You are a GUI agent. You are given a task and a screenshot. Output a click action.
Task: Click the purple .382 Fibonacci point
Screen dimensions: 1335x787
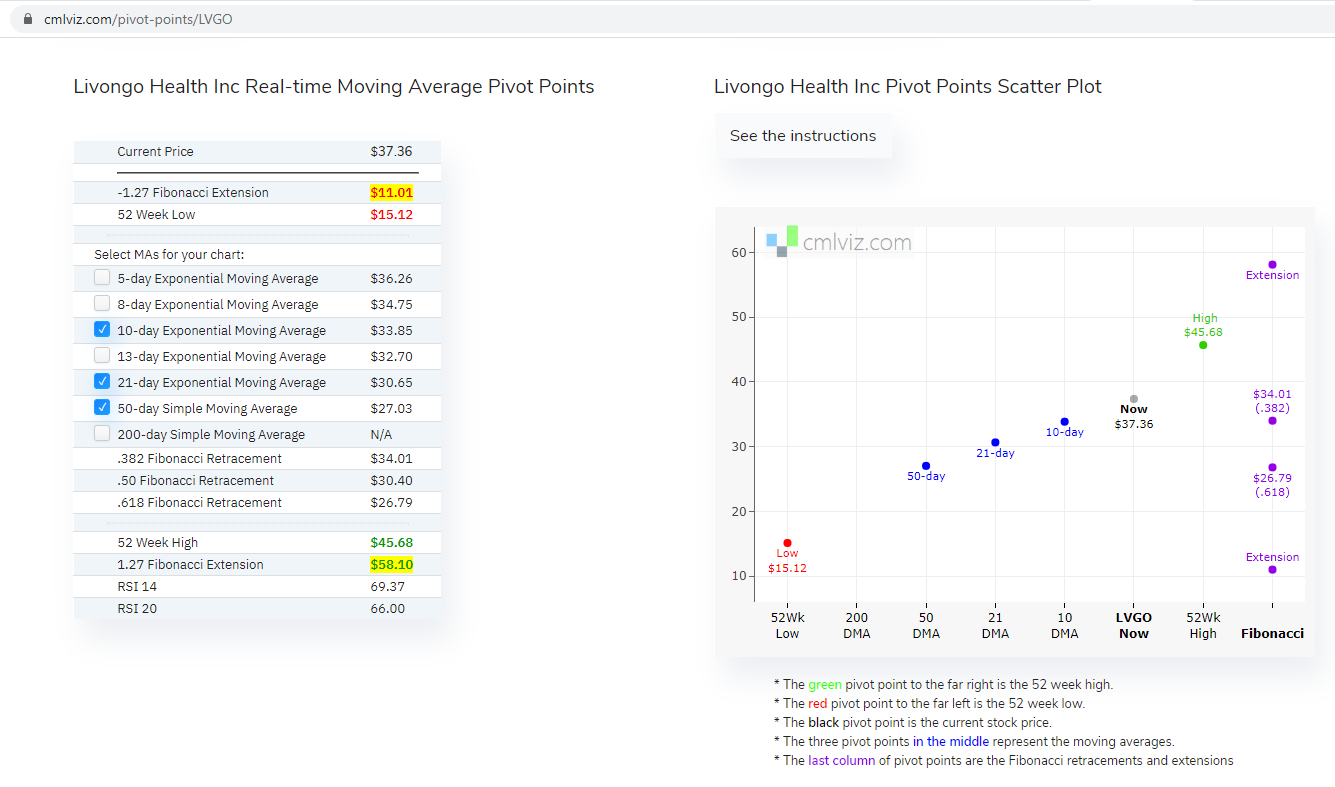(1272, 421)
